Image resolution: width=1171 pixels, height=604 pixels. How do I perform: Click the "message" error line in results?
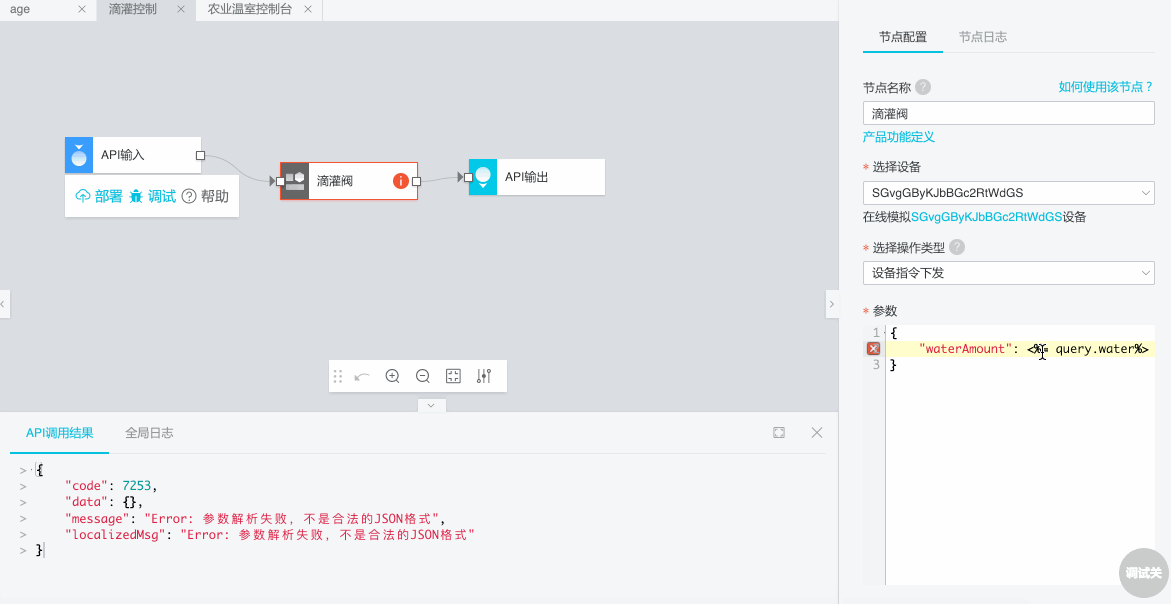256,519
